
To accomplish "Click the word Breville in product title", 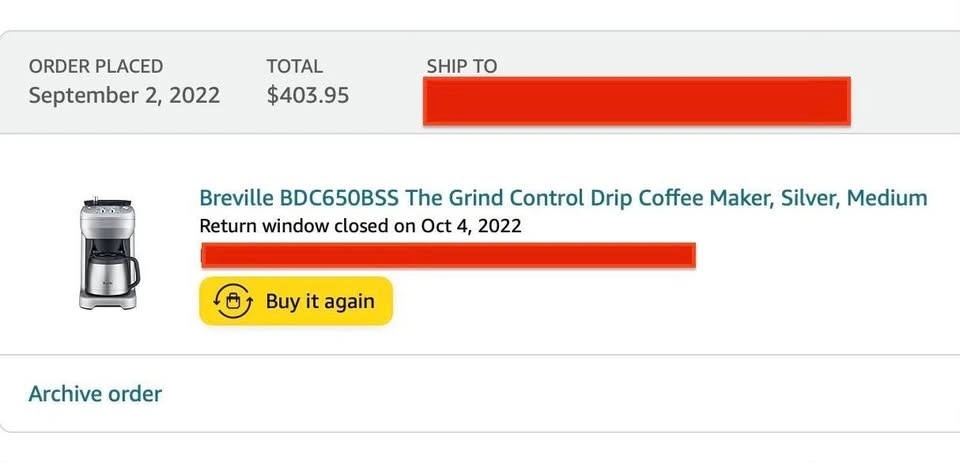I will pyautogui.click(x=236, y=197).
